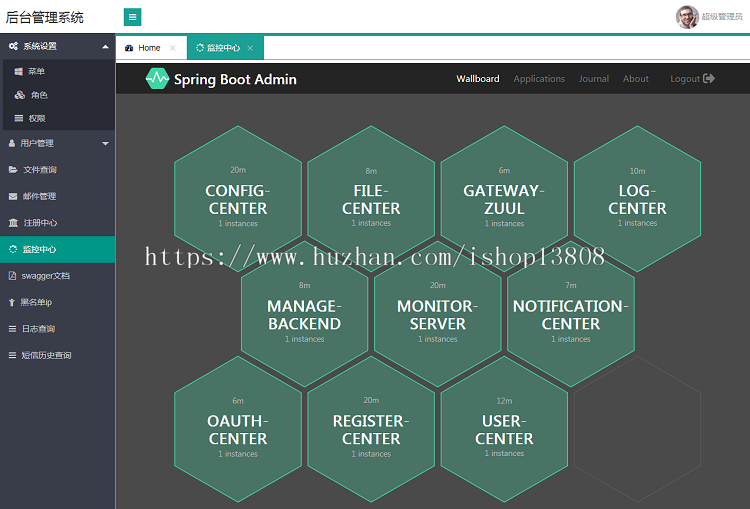The width and height of the screenshot is (750, 509).
Task: Open the LOG-CENTER hexagon
Action: 637,199
